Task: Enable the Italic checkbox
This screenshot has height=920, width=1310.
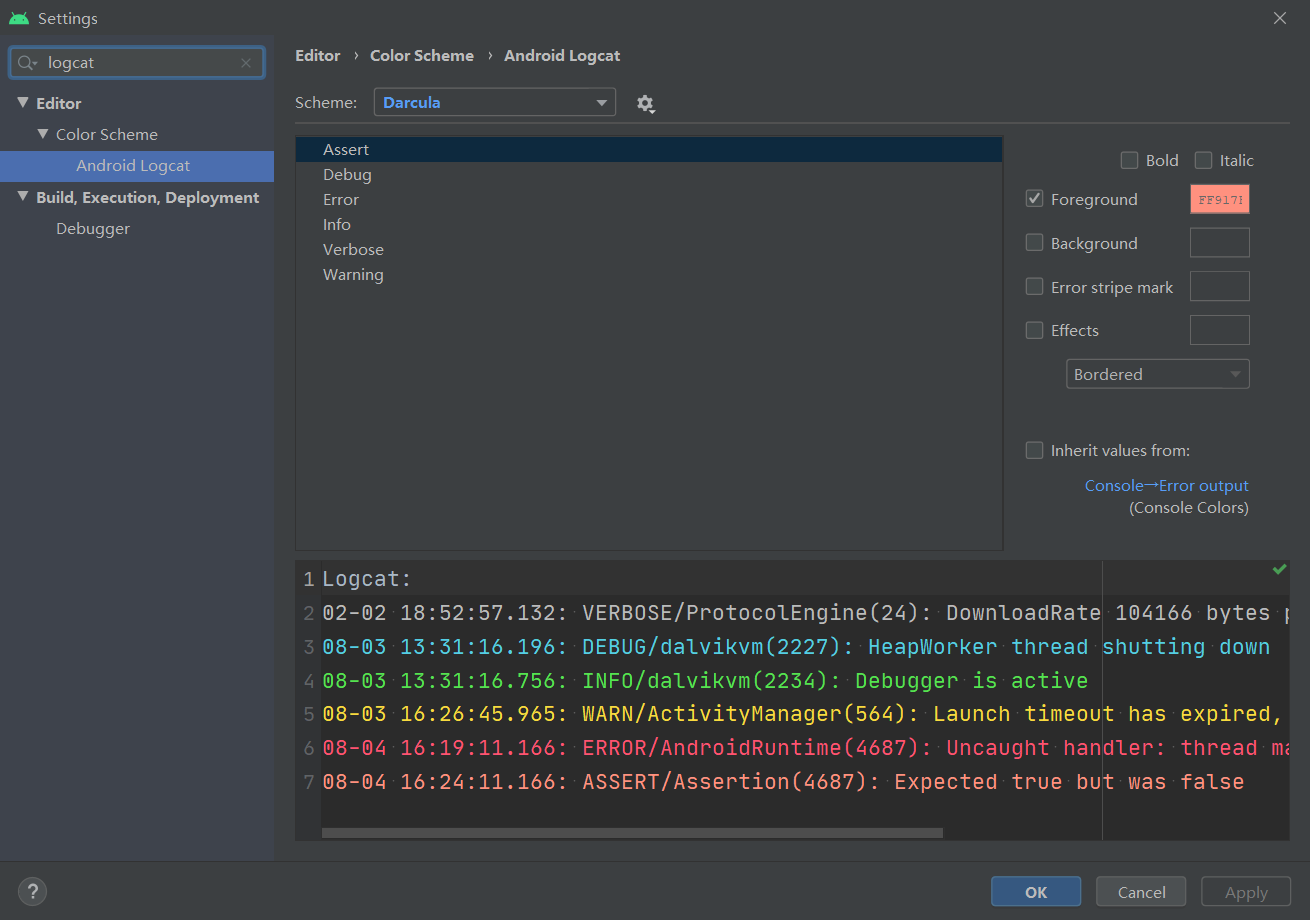Action: click(1204, 160)
